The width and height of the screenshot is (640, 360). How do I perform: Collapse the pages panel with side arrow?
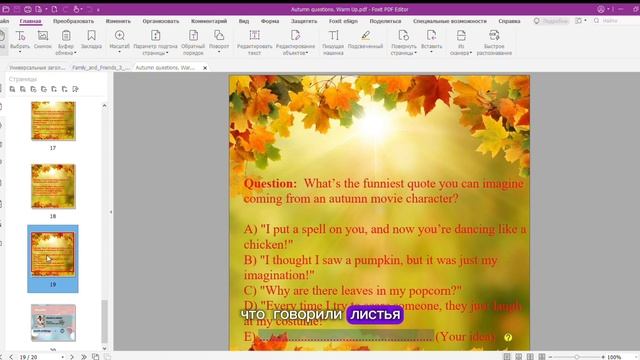pos(111,212)
